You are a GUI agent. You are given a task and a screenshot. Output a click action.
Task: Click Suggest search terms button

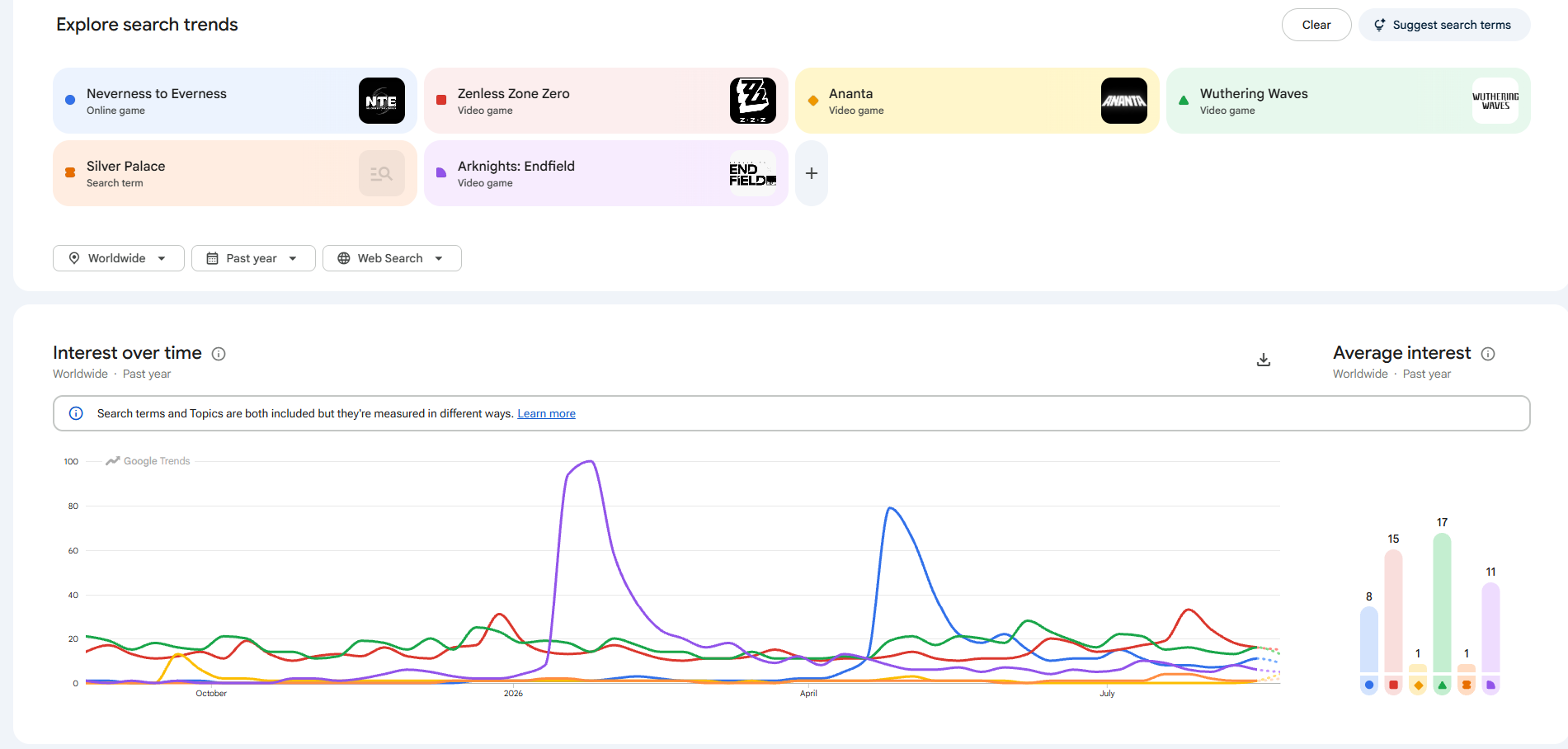click(1444, 25)
